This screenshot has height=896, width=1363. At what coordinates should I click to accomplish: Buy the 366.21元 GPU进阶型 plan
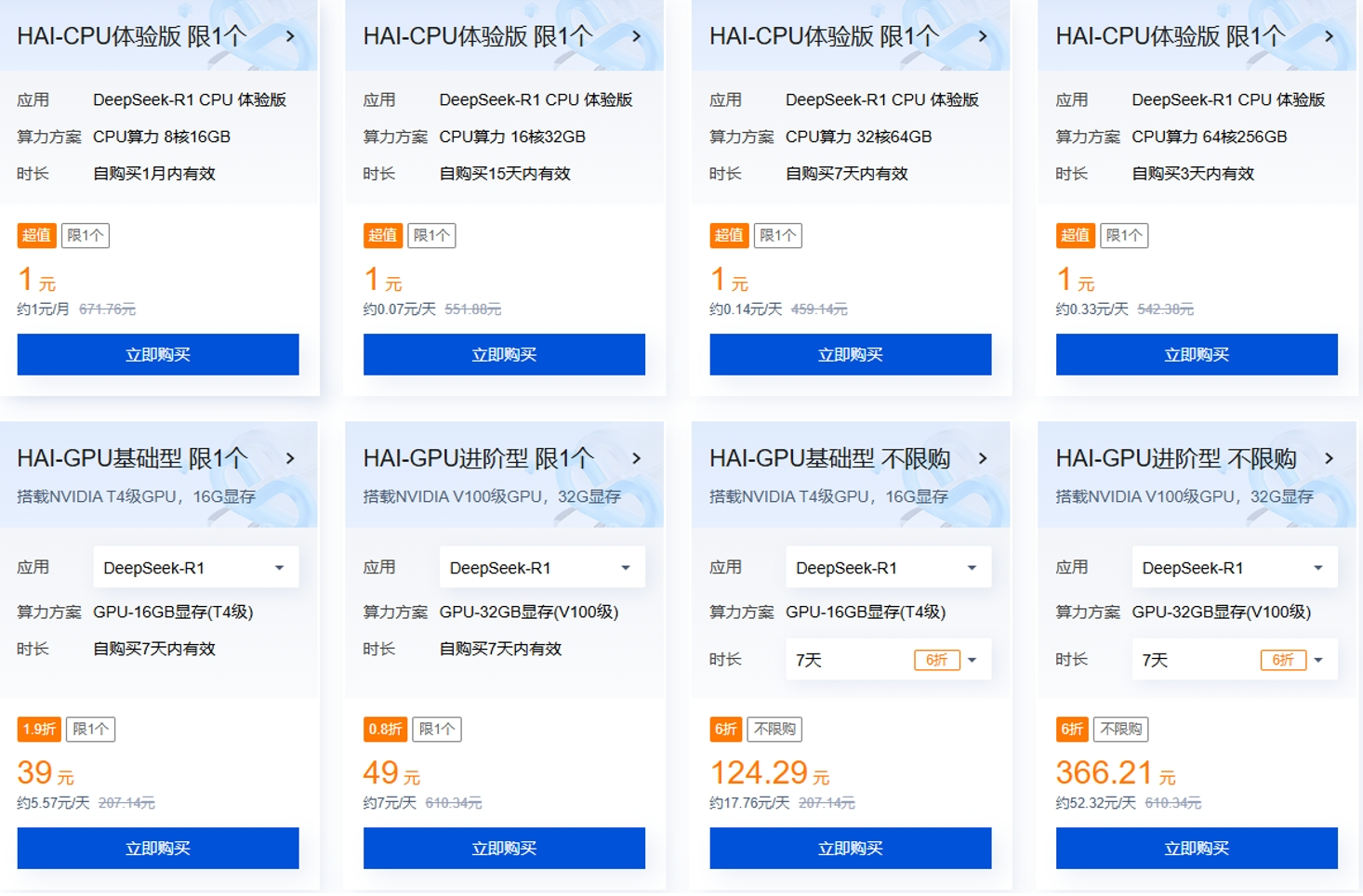point(1197,848)
